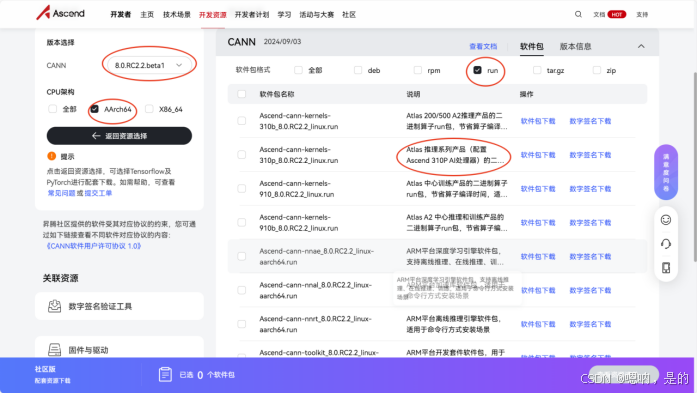Uncheck the run format checkbox
698x393 pixels.
[x=477, y=70]
